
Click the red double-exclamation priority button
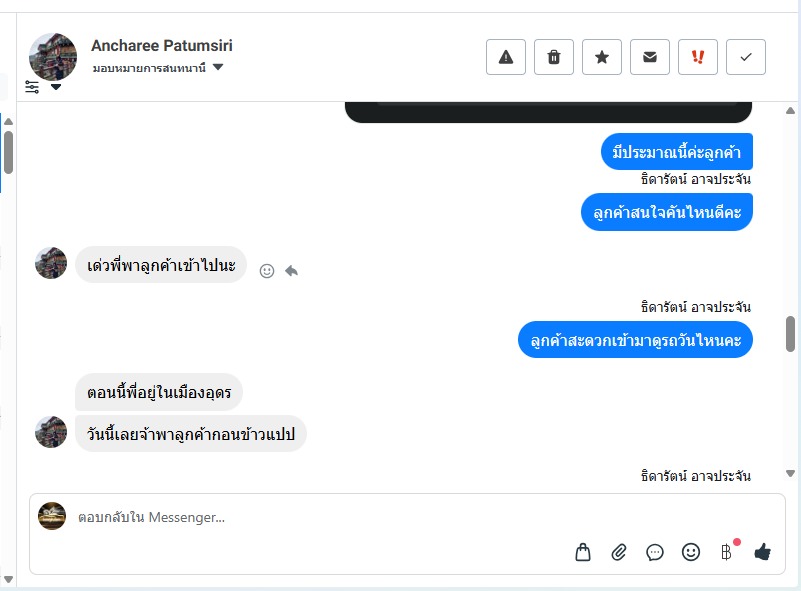click(x=698, y=57)
